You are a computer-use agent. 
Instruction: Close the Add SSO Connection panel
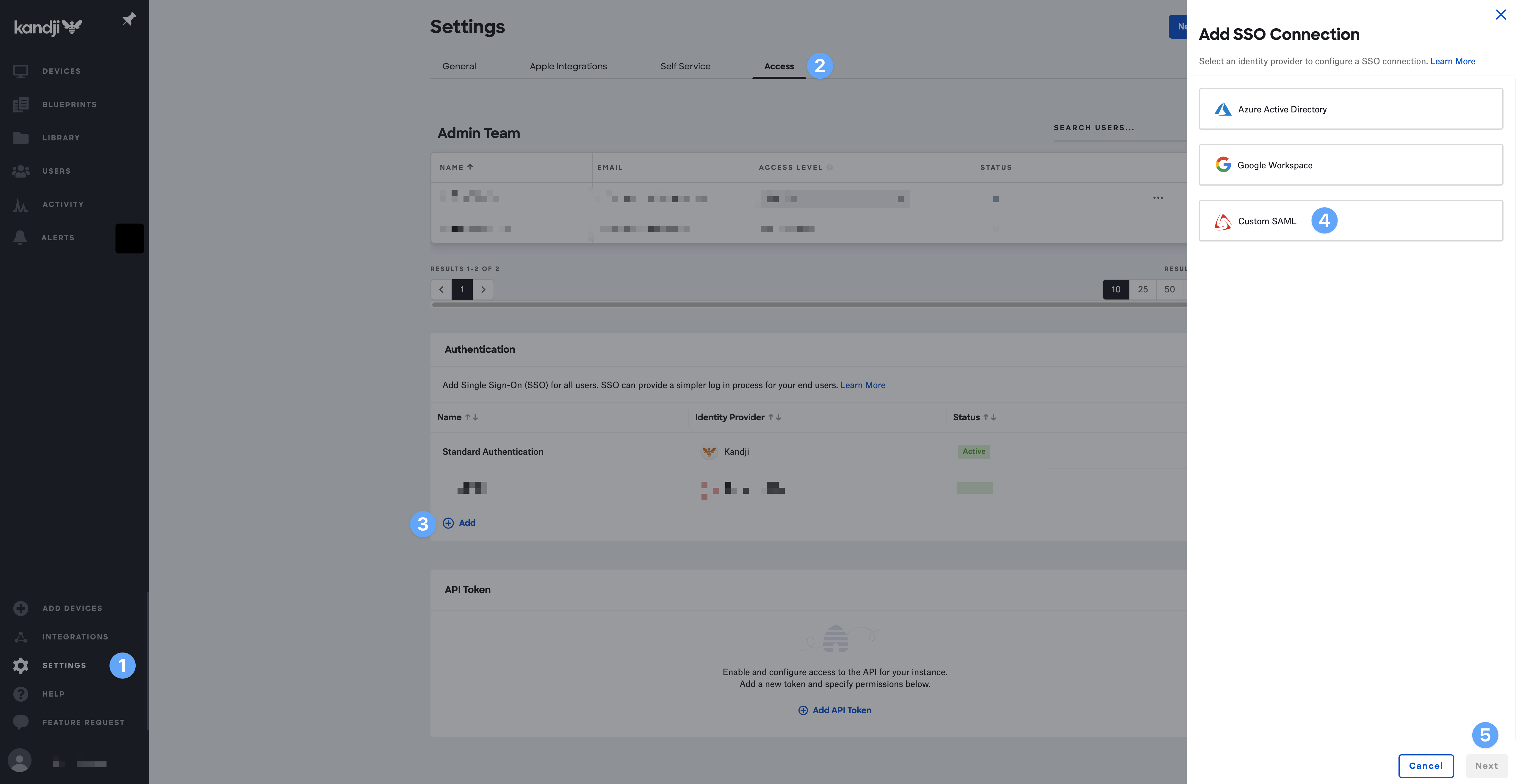[x=1501, y=15]
